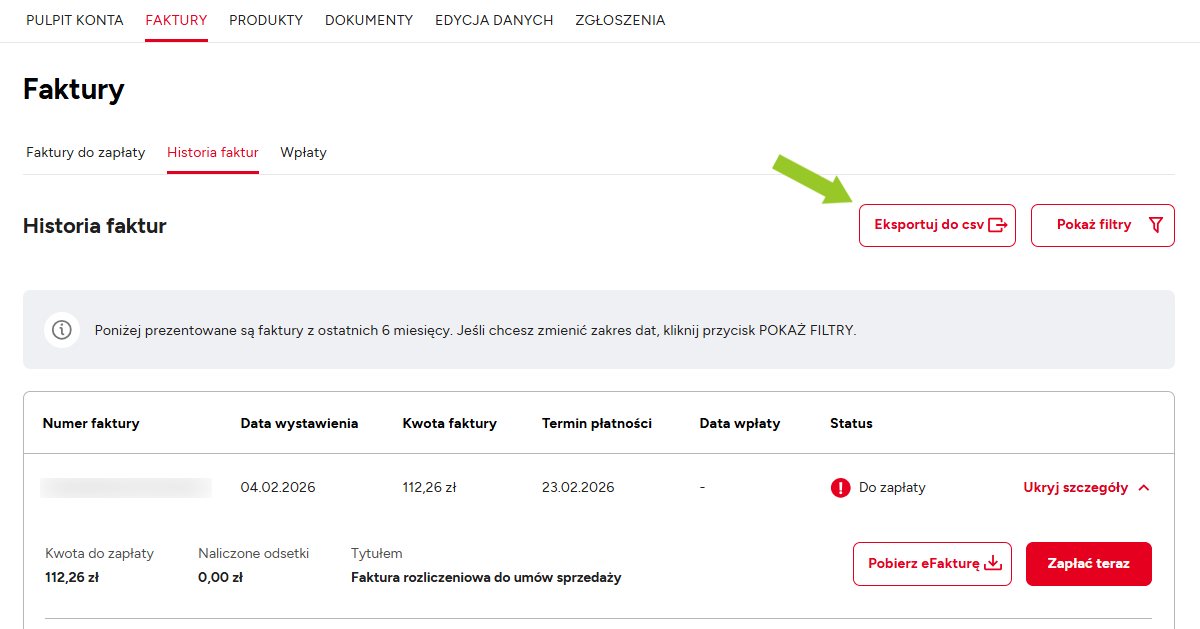Open the Pulpit konta menu
Screen dimensions: 1200x629
click(75, 20)
